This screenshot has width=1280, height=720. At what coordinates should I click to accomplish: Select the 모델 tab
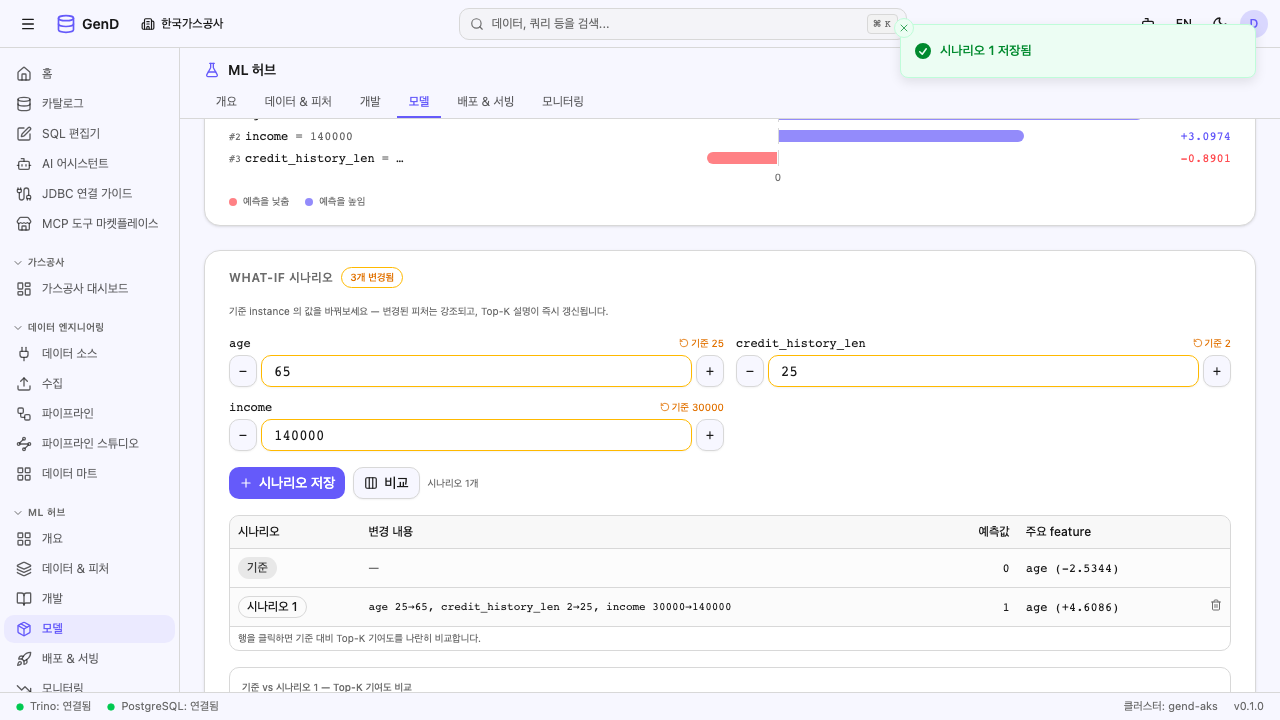click(419, 102)
